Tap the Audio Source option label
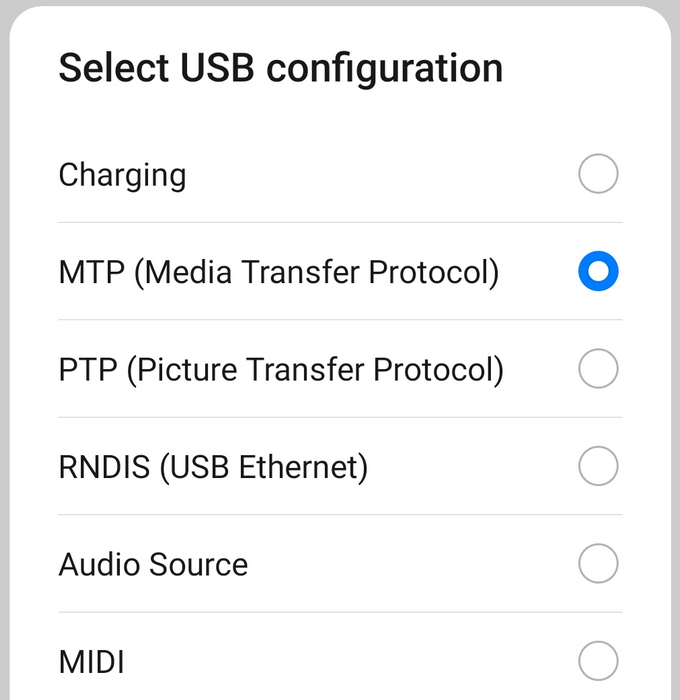Viewport: 680px width, 700px height. coord(153,564)
